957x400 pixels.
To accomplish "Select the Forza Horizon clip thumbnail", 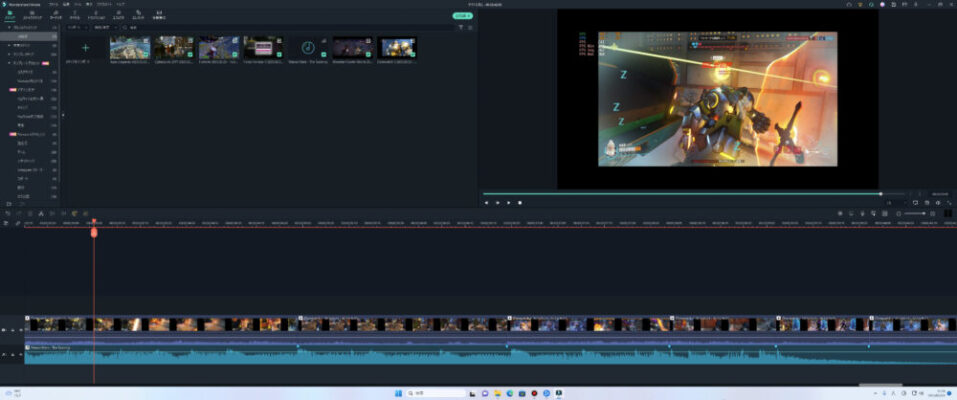I will (x=264, y=48).
